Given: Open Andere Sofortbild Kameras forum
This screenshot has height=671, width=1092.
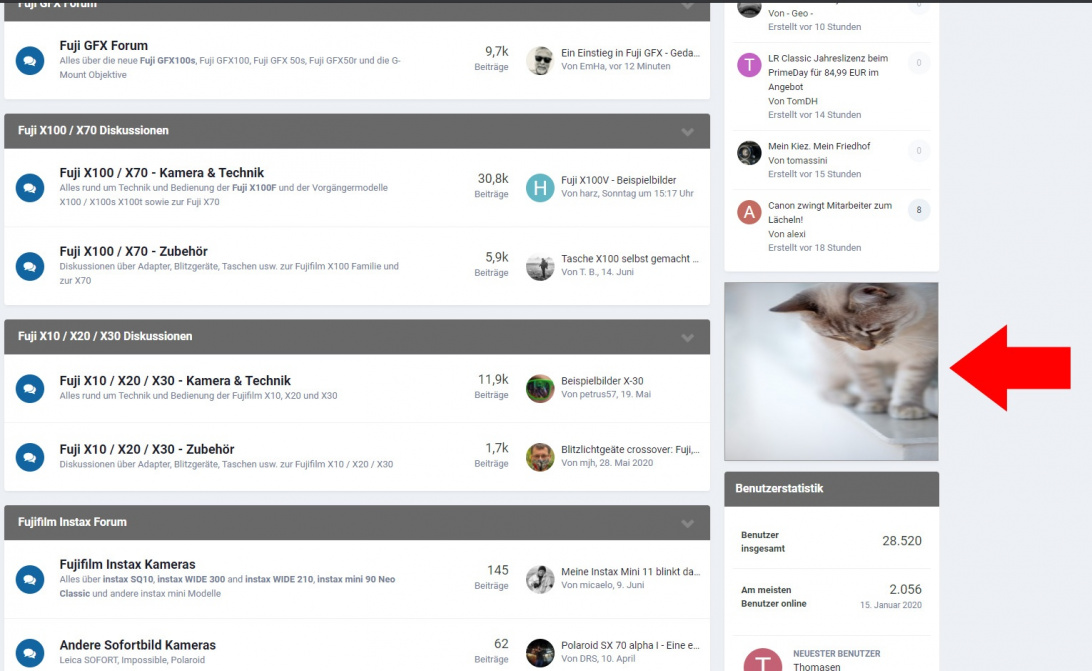Looking at the screenshot, I should tap(137, 645).
